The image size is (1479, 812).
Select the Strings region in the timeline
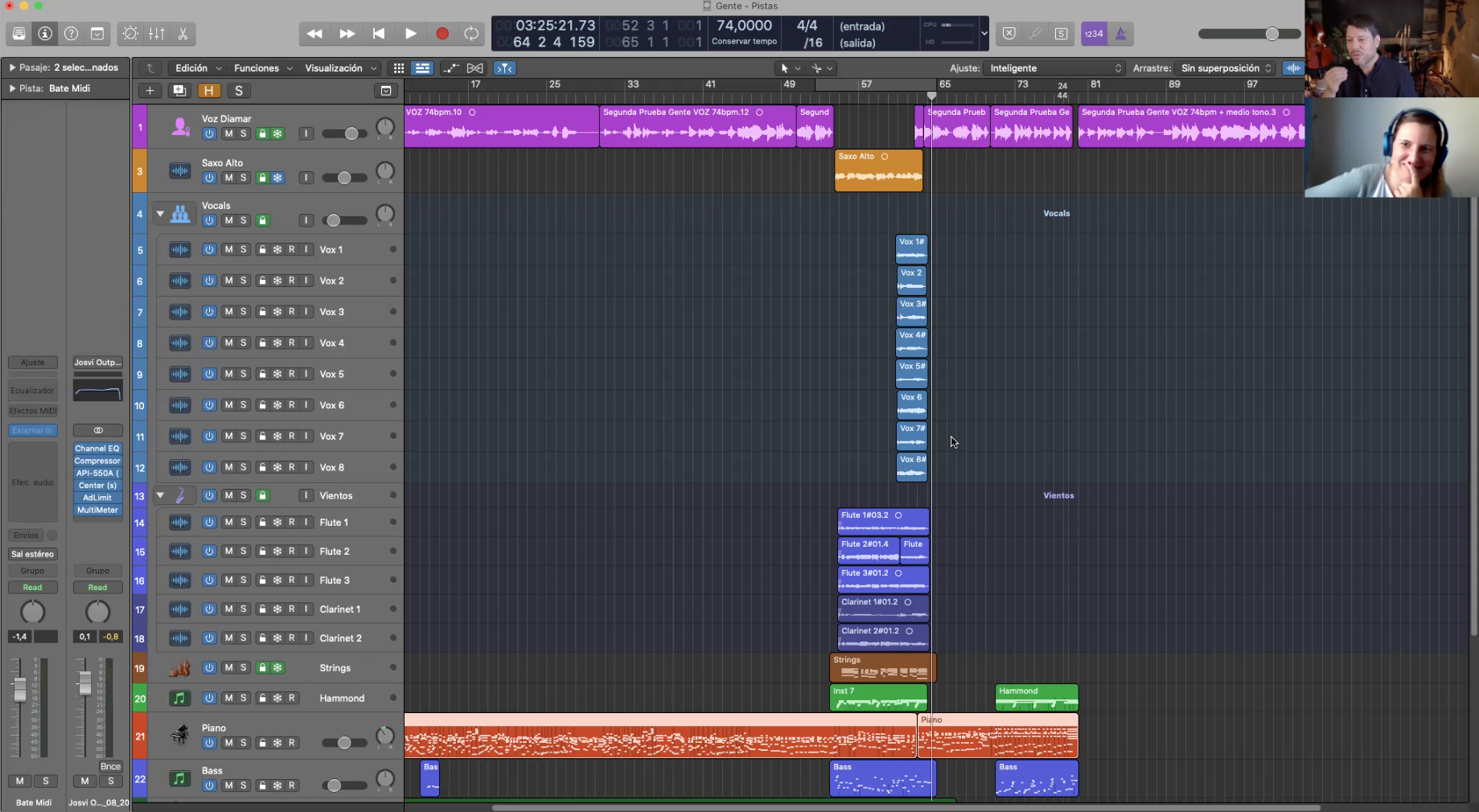[882, 667]
